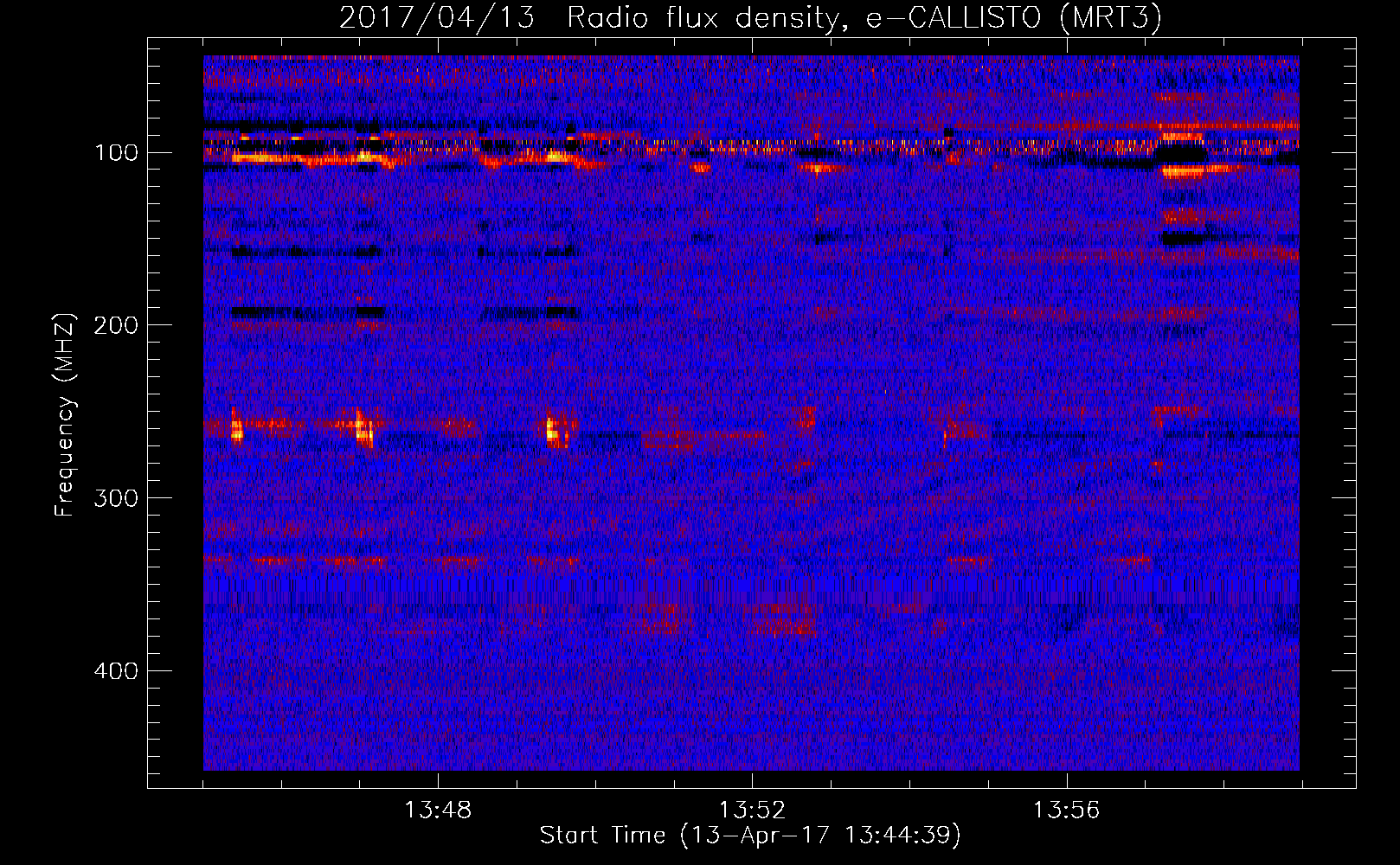Select the 'Frequency (MHZ)' axis label

(x=65, y=415)
